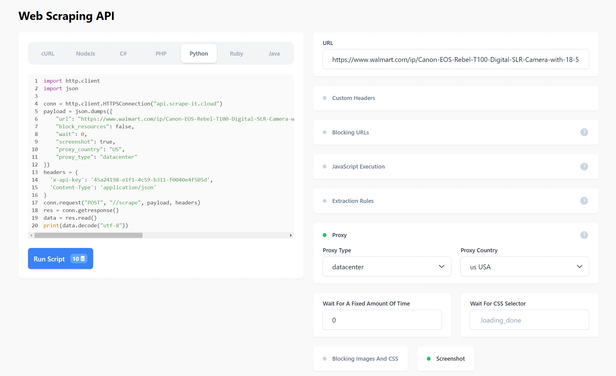The width and height of the screenshot is (616, 376).
Task: Click the Proxy Type label
Action: tap(337, 250)
